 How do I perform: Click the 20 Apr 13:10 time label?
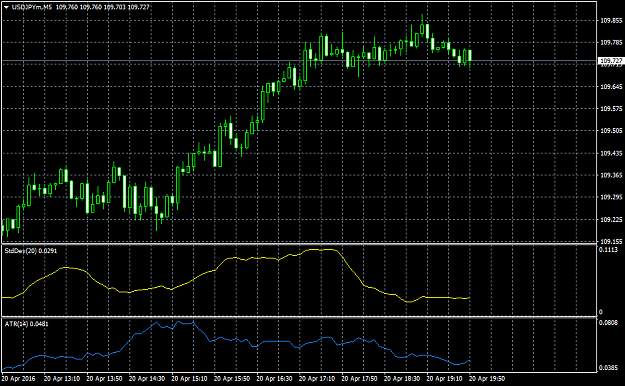click(x=62, y=378)
